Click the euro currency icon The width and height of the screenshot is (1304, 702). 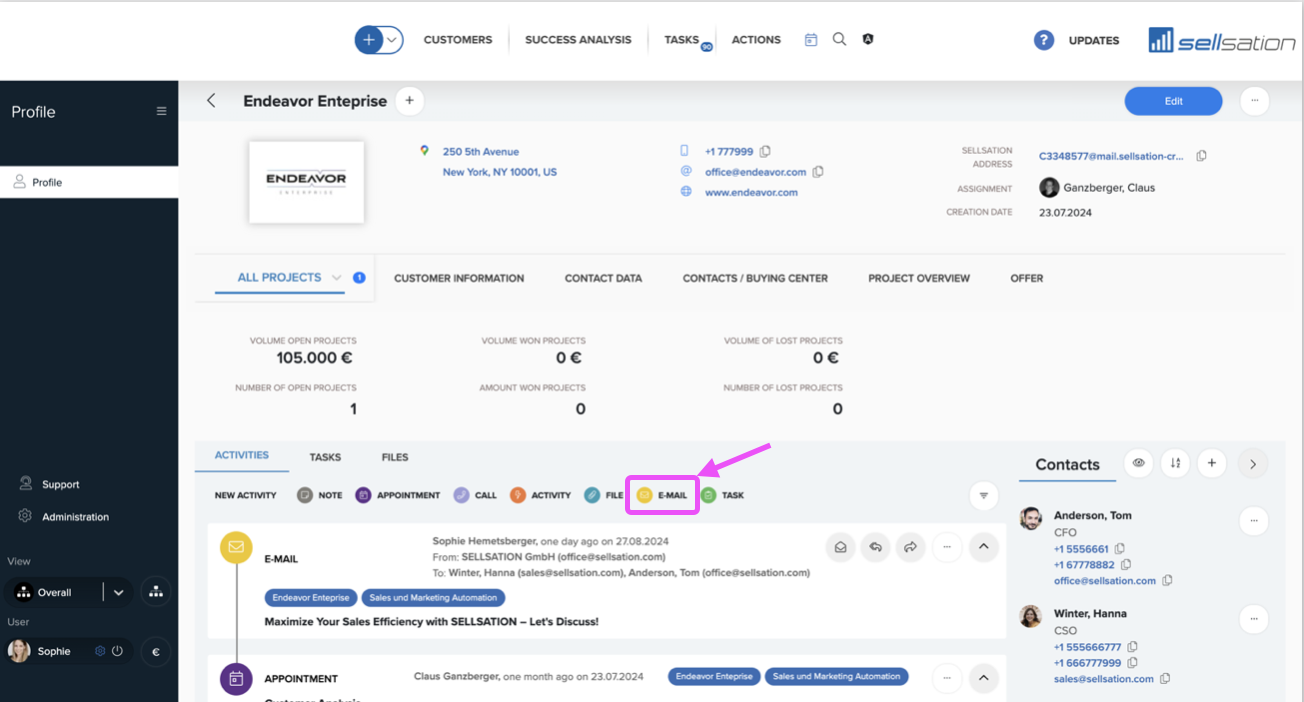tap(156, 652)
